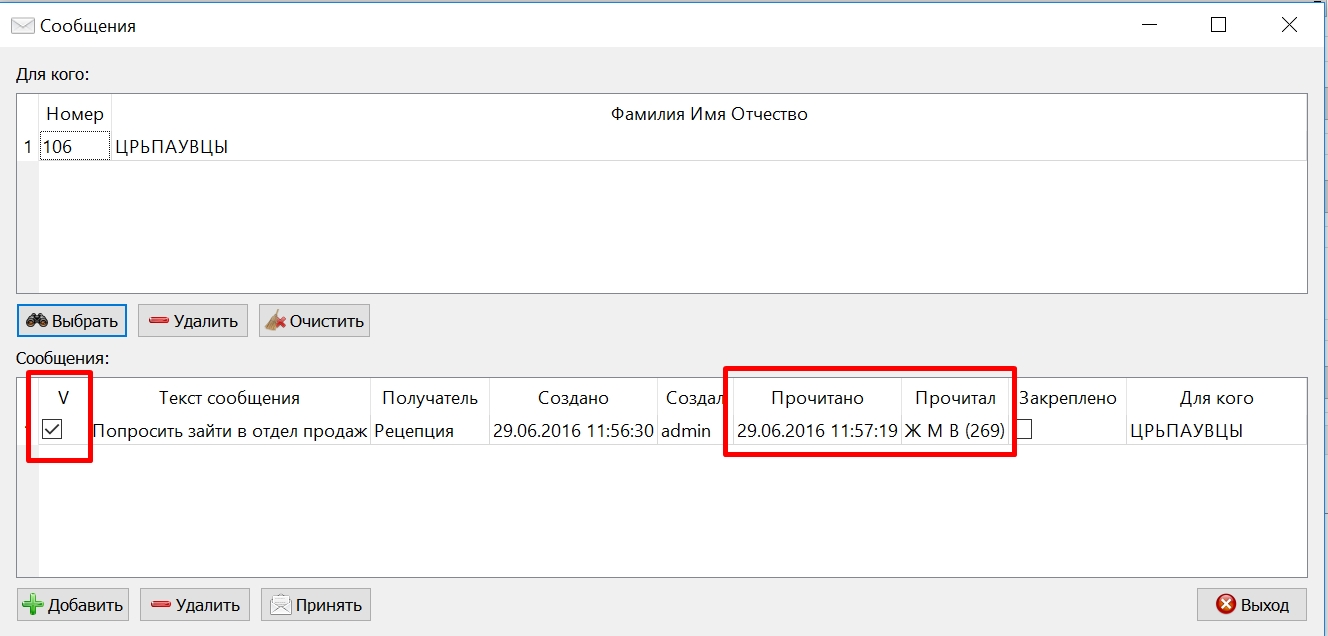Click the V column header
1328x636 pixels.
click(x=64, y=398)
